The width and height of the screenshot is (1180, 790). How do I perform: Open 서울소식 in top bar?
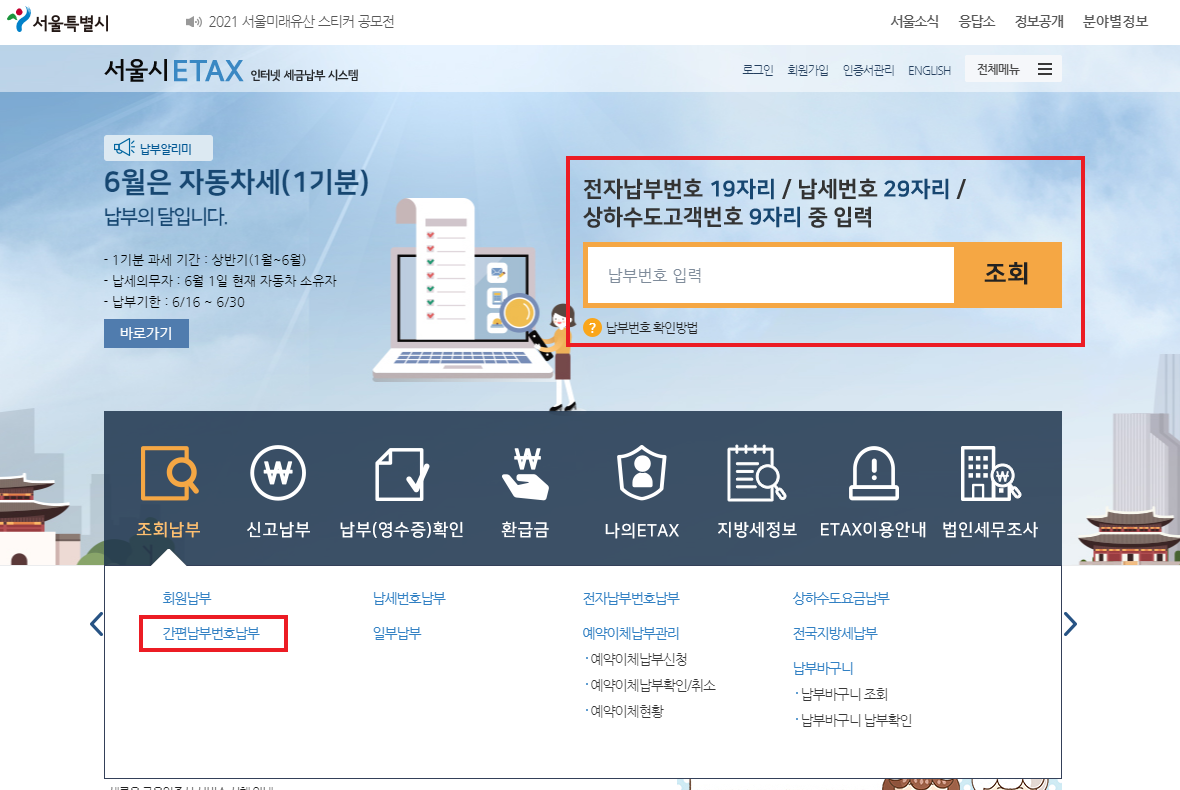(x=914, y=22)
